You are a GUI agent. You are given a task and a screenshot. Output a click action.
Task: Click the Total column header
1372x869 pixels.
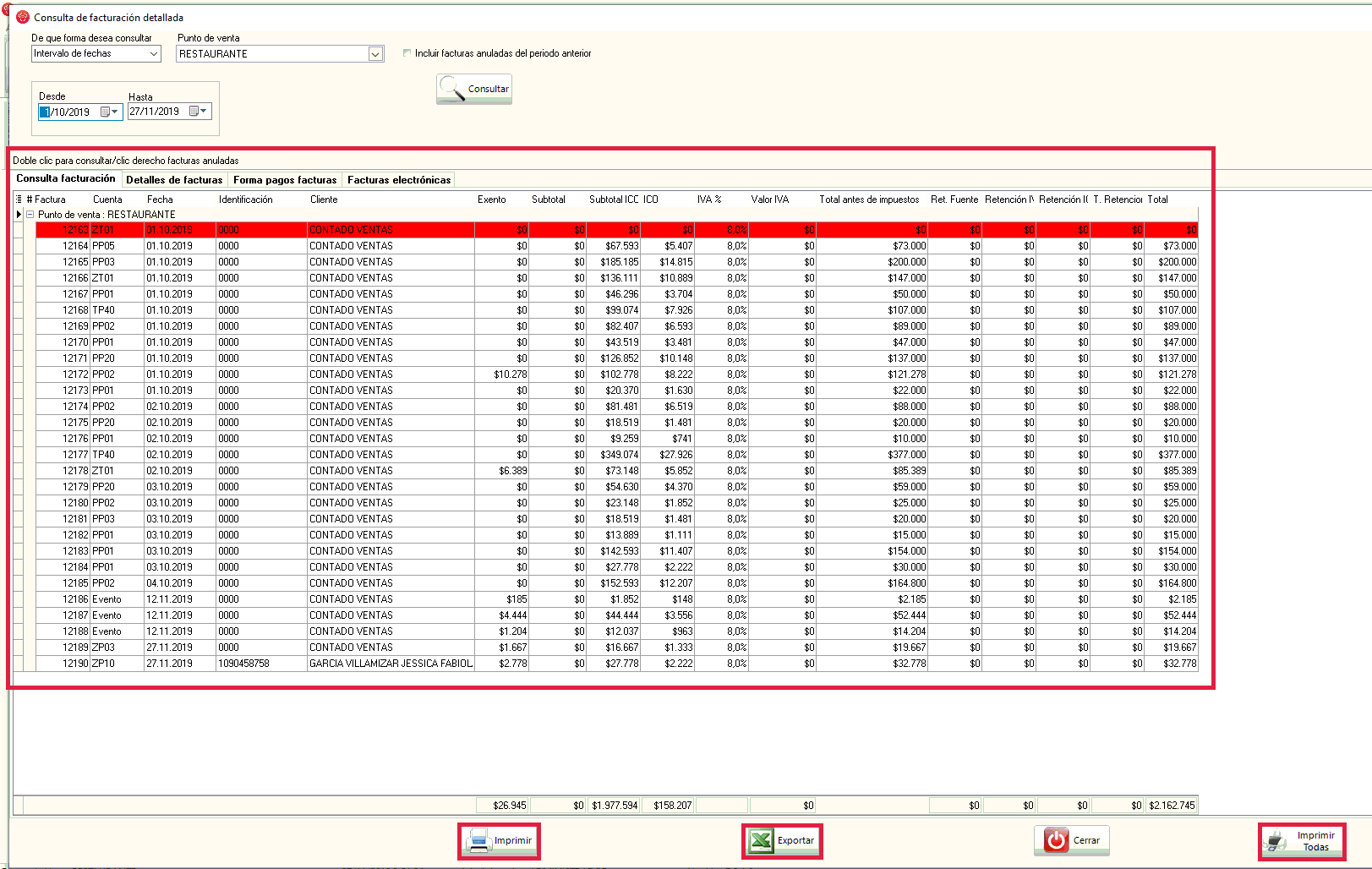(x=1157, y=199)
